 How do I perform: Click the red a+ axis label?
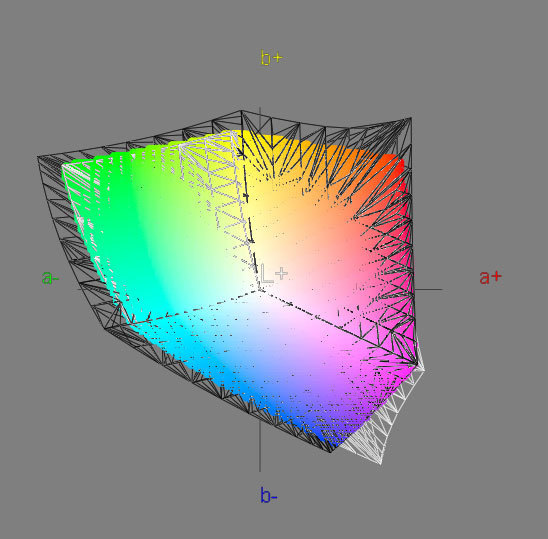point(490,277)
